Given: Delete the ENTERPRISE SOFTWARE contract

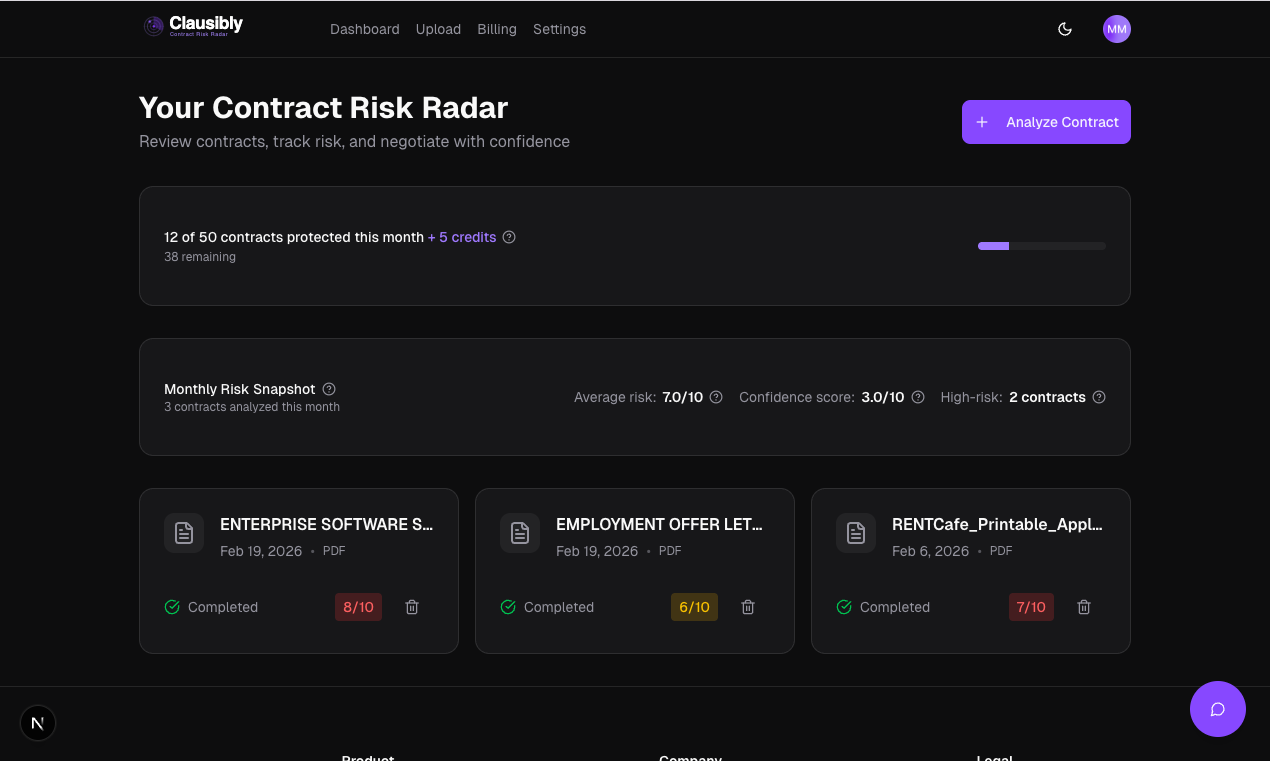Looking at the screenshot, I should coord(412,607).
